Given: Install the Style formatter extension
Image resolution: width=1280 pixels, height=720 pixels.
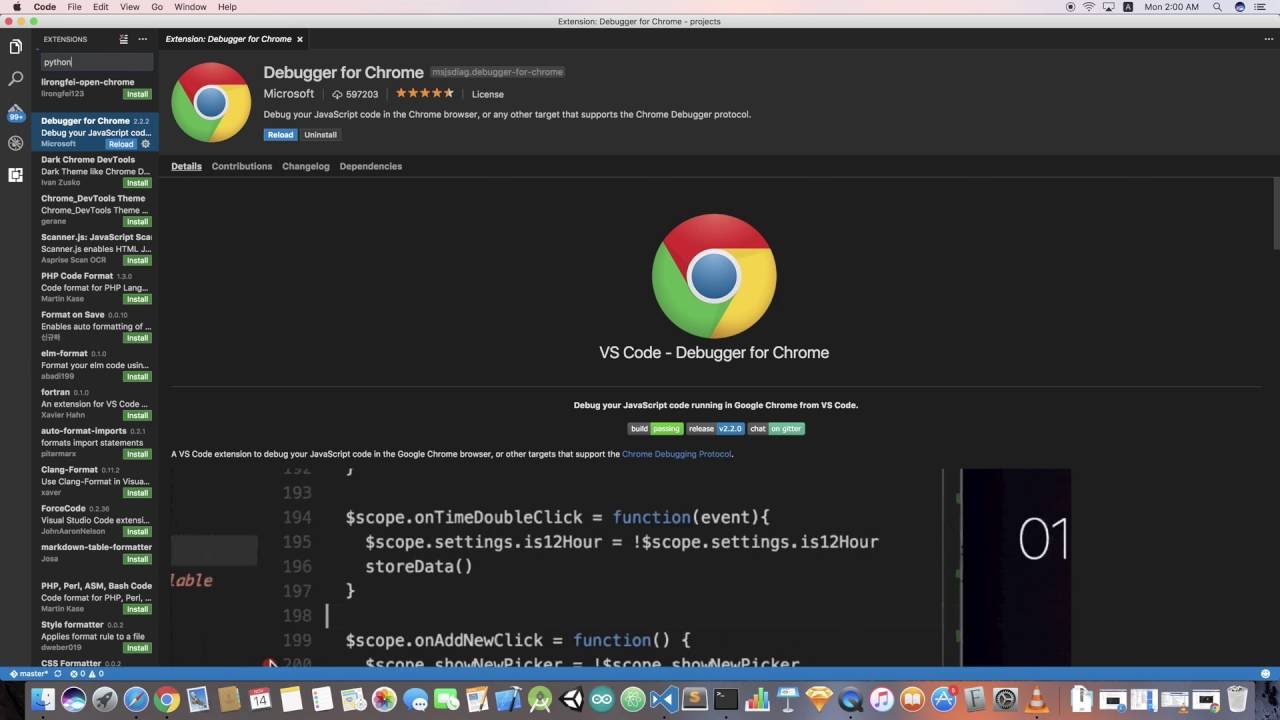Looking at the screenshot, I should point(137,648).
